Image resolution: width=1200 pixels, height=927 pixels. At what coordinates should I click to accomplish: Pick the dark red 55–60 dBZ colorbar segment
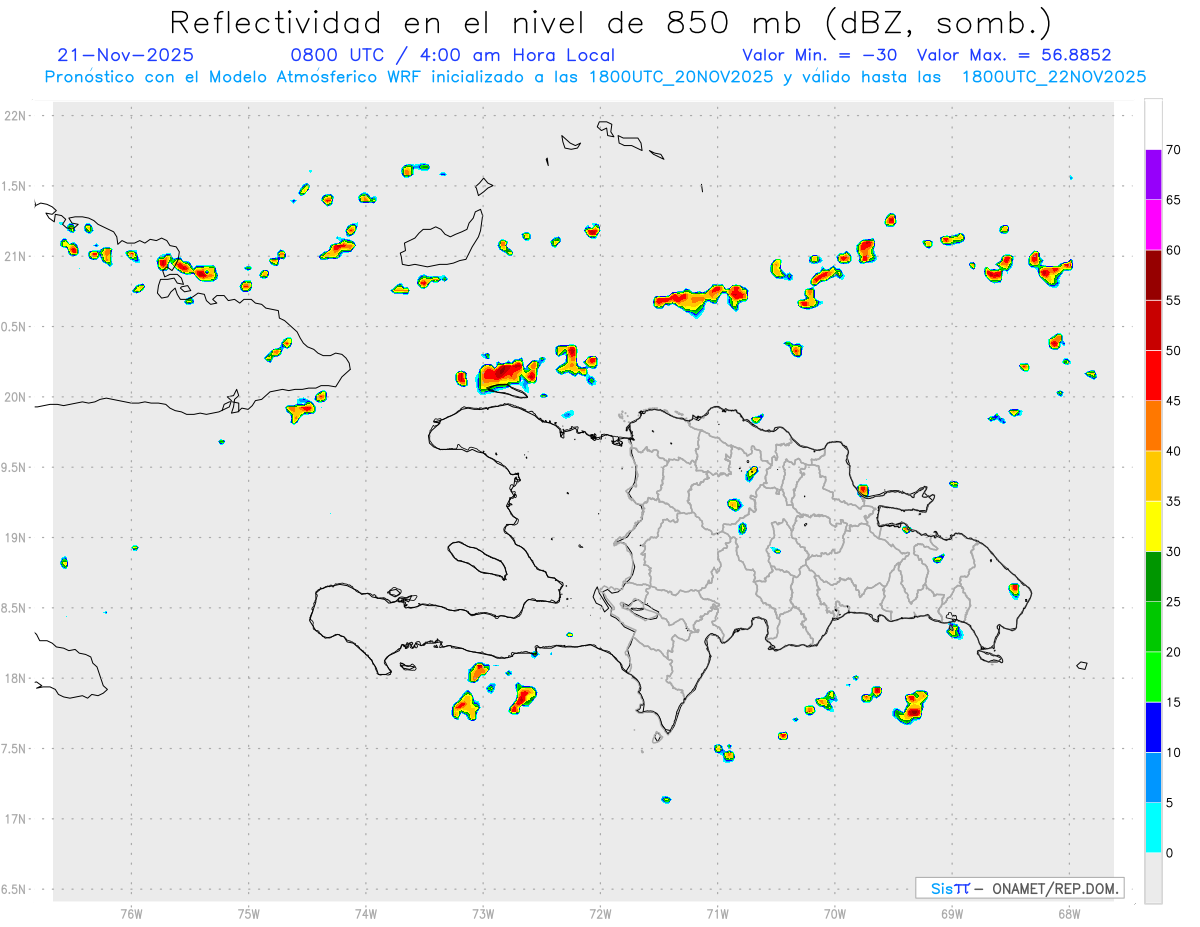coord(1153,275)
